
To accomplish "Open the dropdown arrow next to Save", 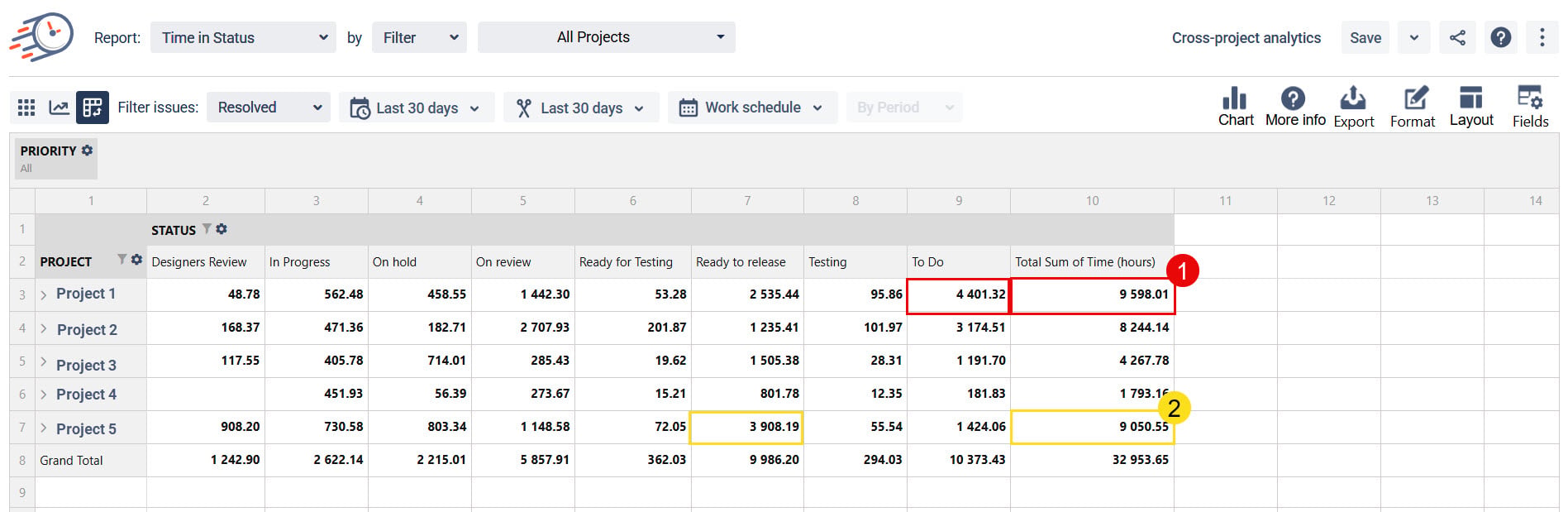I will (x=1414, y=38).
